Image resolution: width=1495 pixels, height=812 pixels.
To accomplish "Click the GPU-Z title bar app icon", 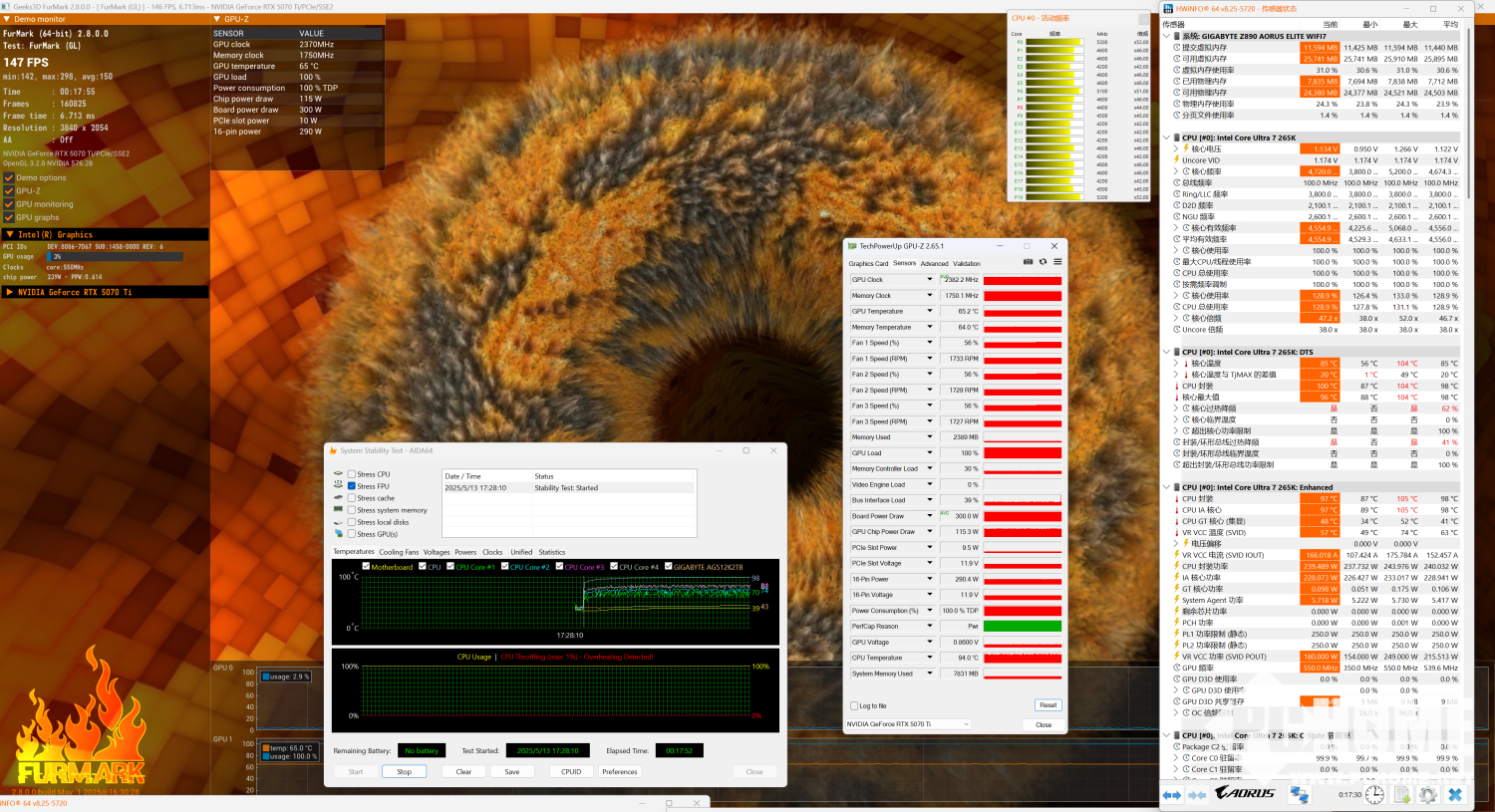I will tap(852, 246).
